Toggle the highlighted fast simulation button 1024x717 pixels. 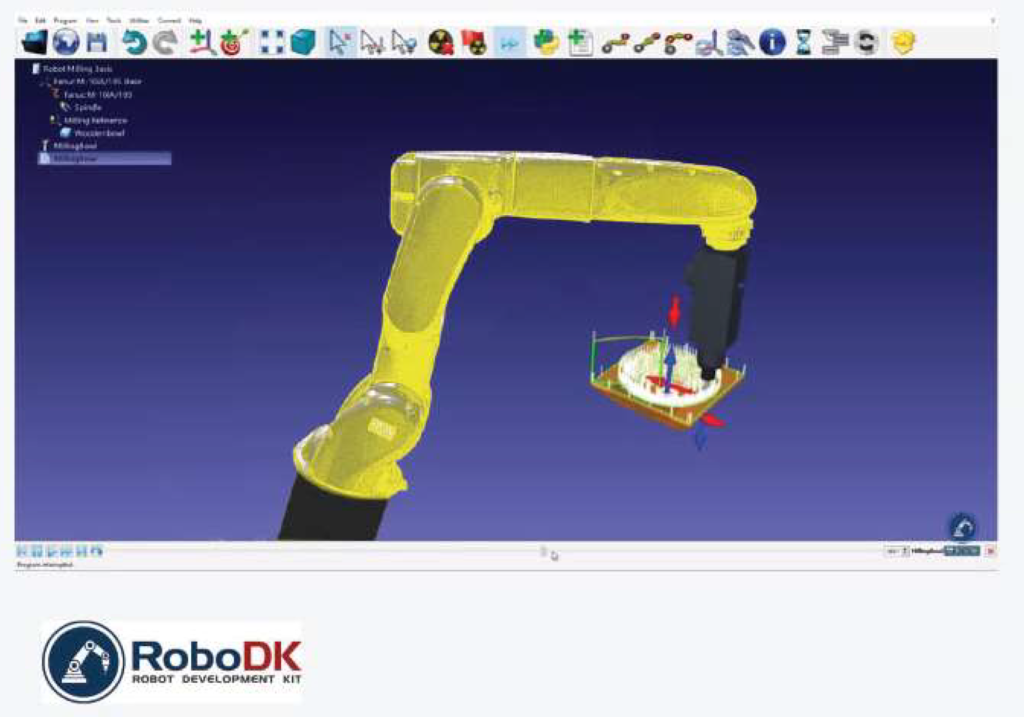point(509,43)
